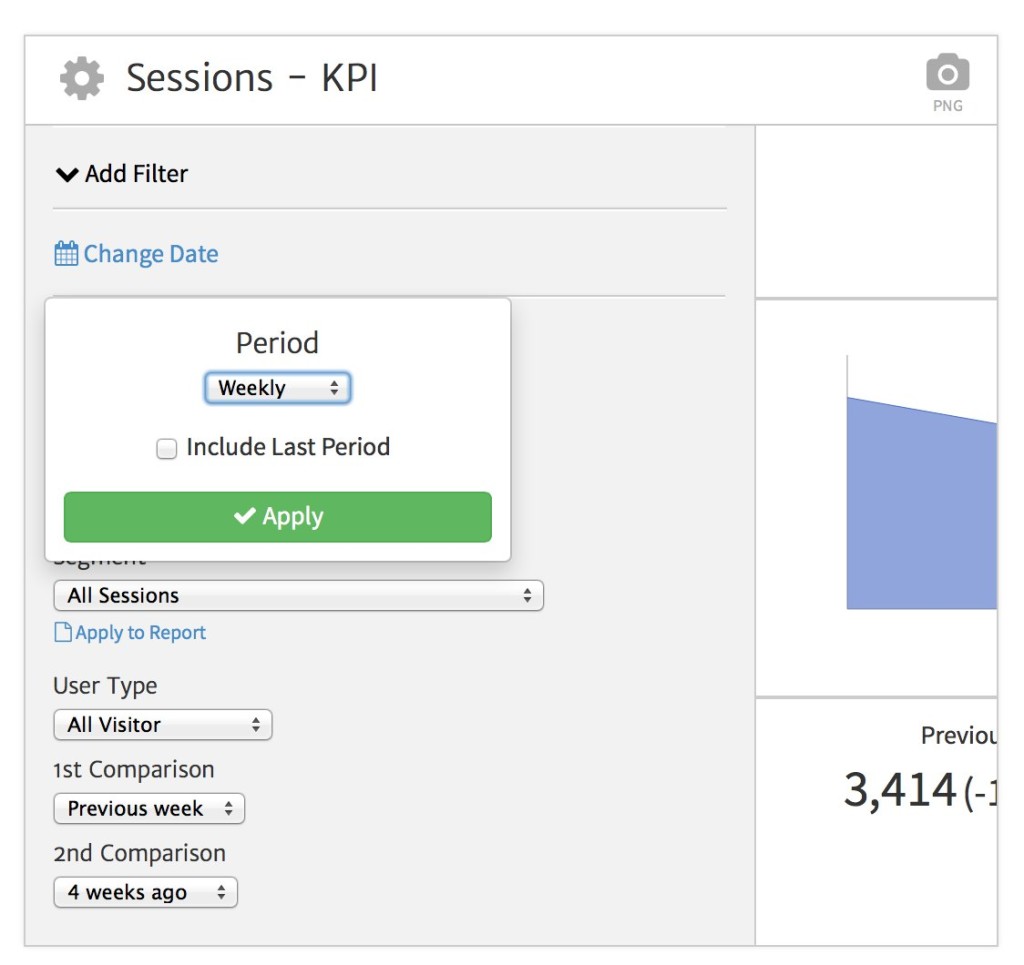
Task: Click the Change Date link
Action: click(150, 254)
